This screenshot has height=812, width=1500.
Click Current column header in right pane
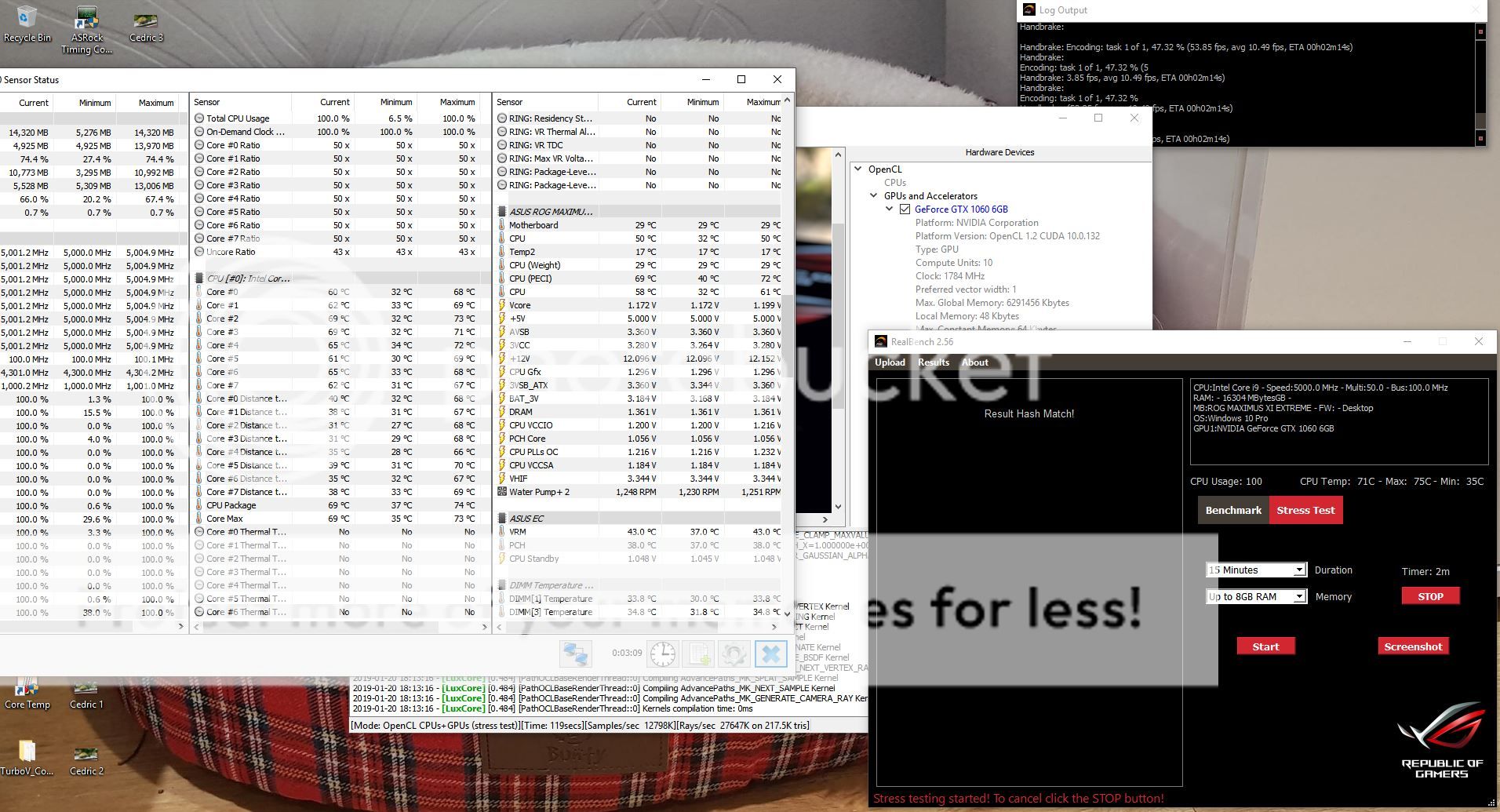629,102
